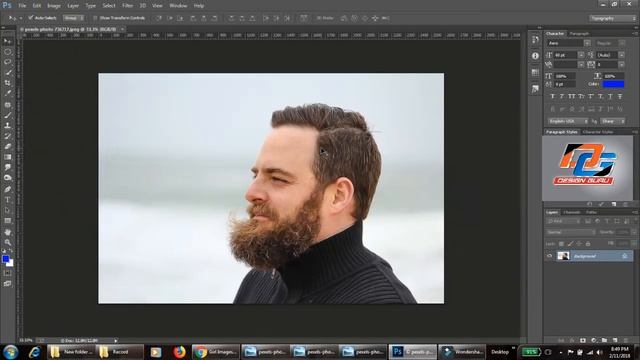Select the Background layer thumbnail
640x360 pixels.
coord(563,256)
